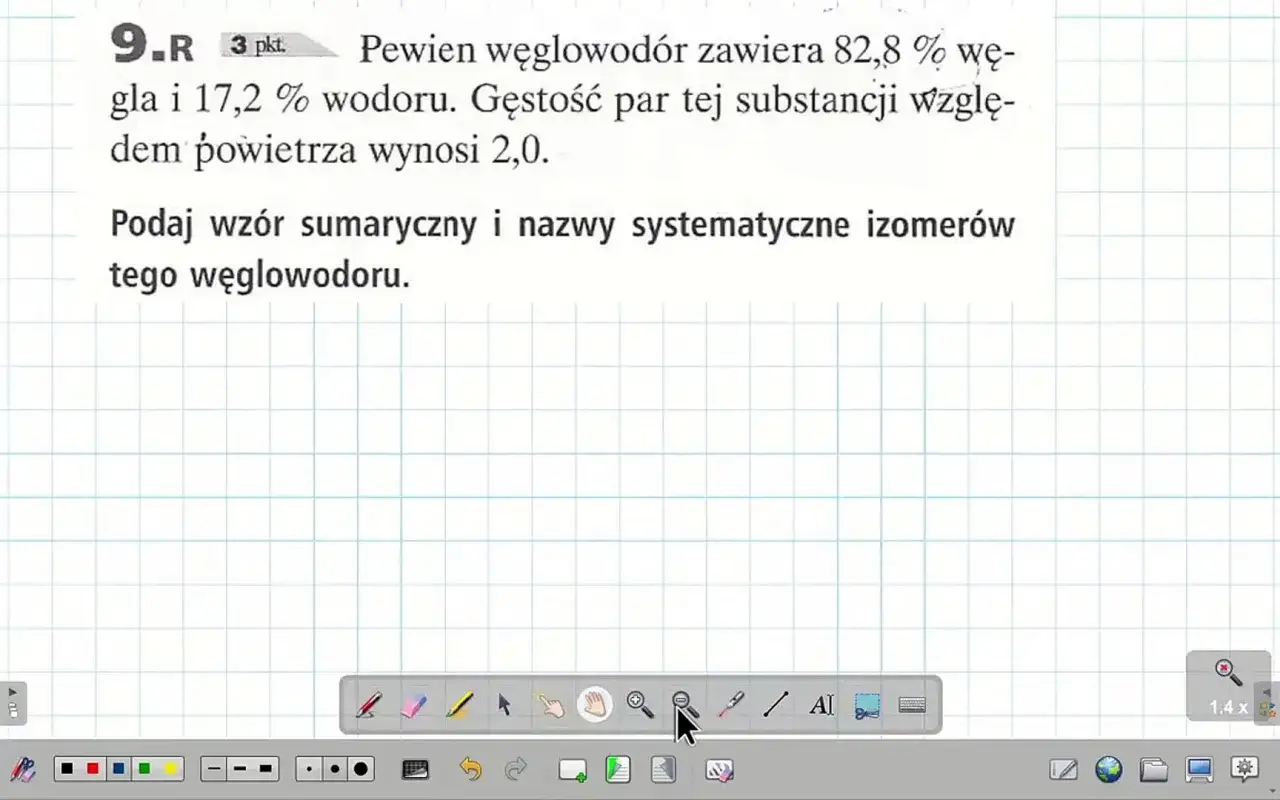1280x800 pixels.
Task: Select the Pen tool
Action: tap(368, 705)
